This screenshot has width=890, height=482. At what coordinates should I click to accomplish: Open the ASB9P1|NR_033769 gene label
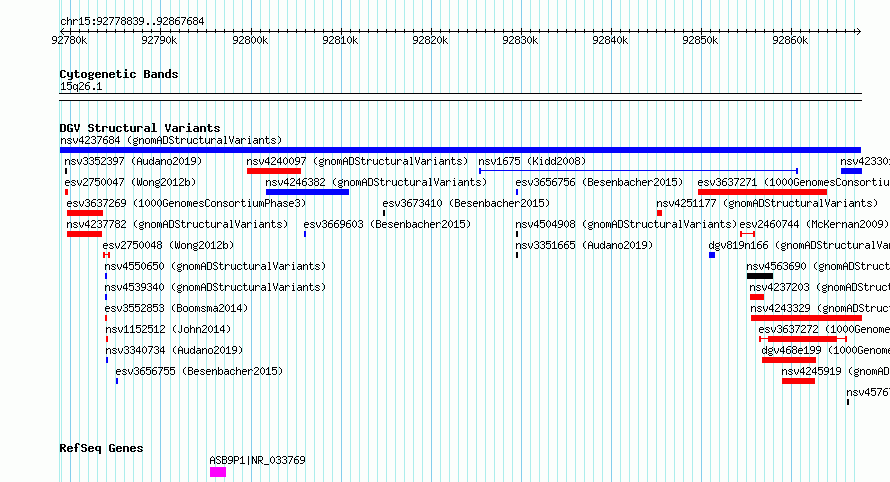pos(257,460)
